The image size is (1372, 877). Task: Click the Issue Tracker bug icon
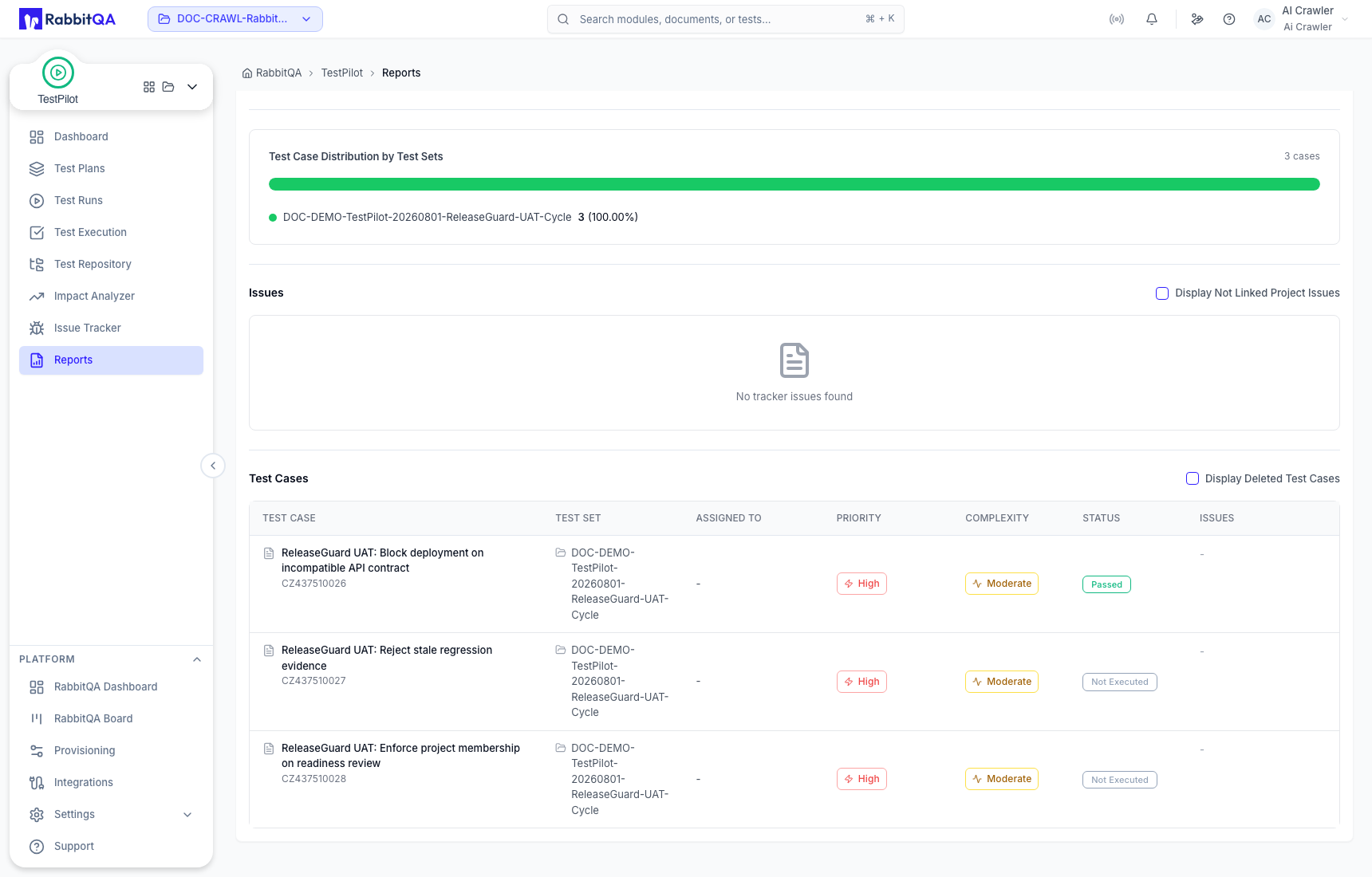37,328
